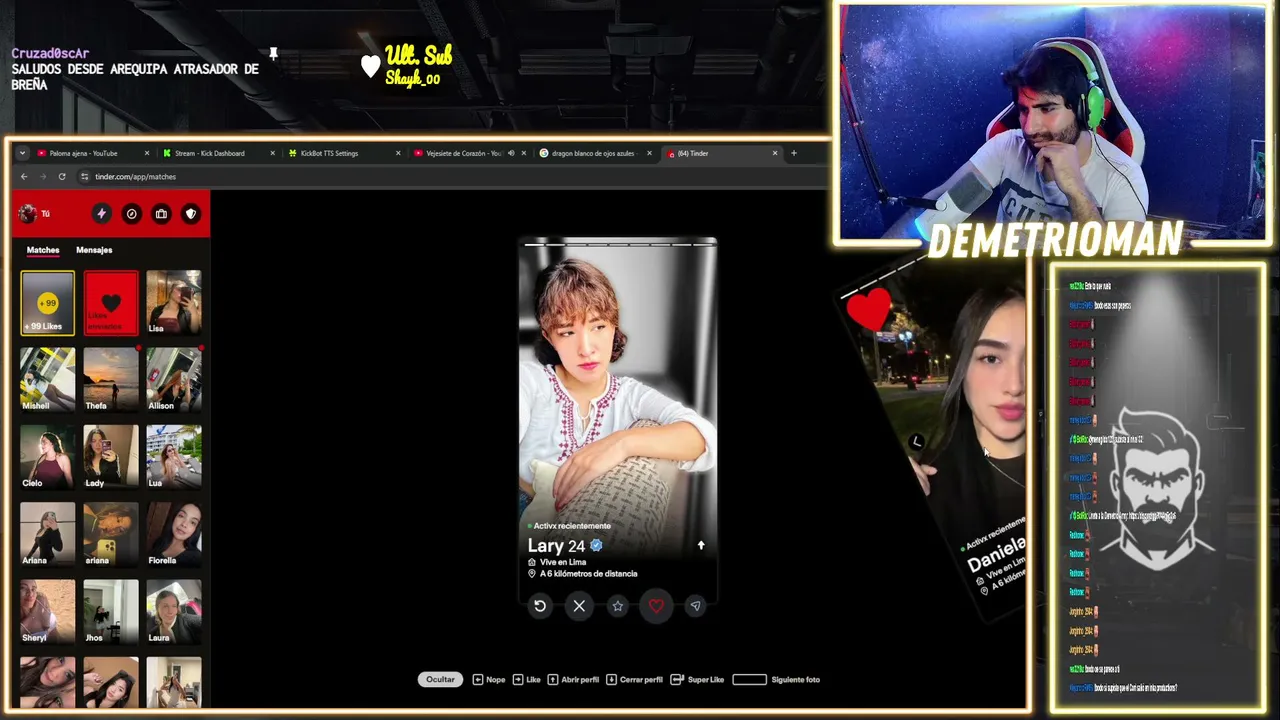Open the match thumbnail named Lady
Image resolution: width=1280 pixels, height=720 pixels.
[x=111, y=457]
